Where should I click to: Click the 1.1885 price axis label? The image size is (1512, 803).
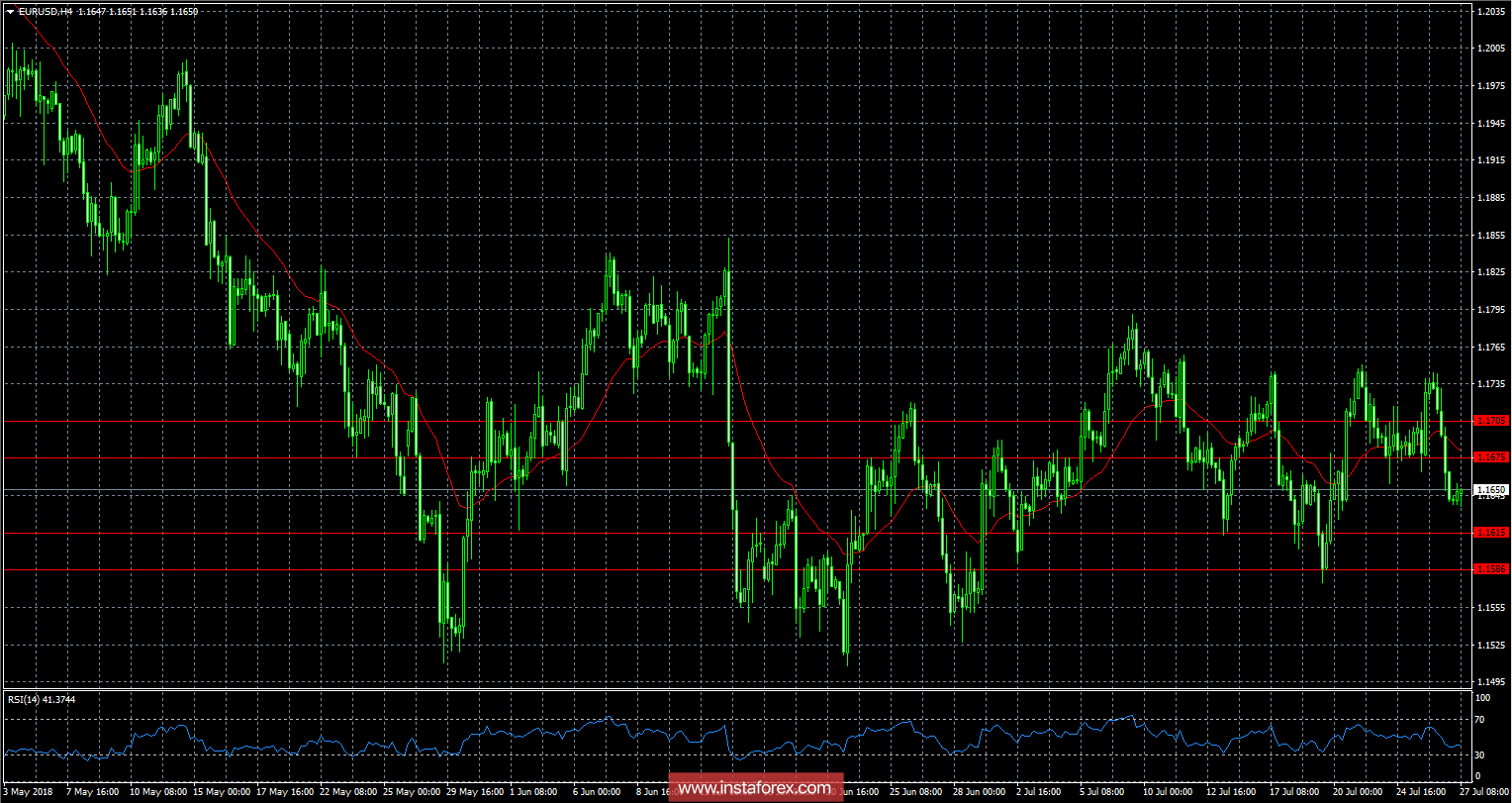tap(1490, 198)
